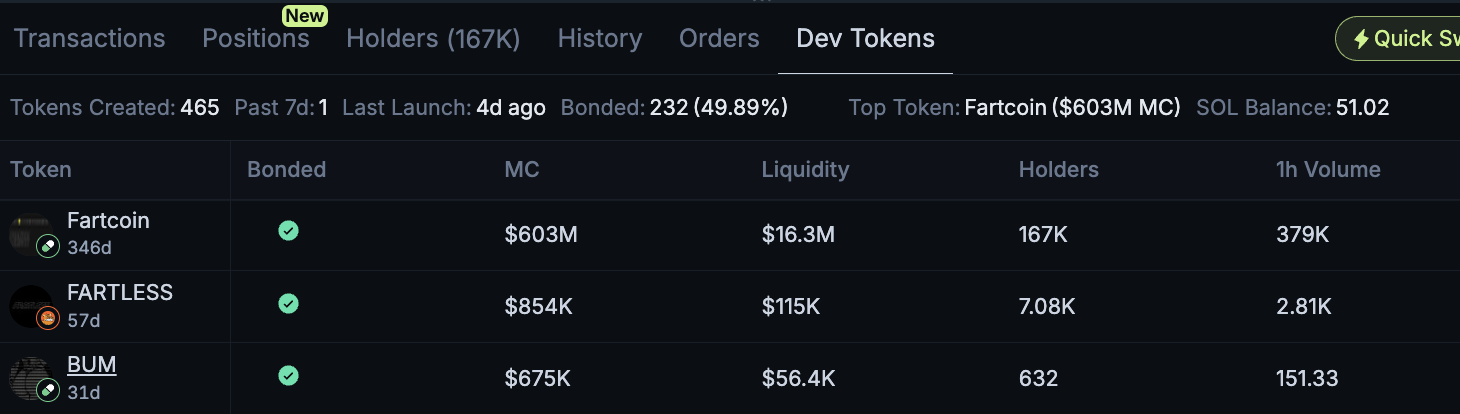Switch to the Transactions tab

(90, 39)
